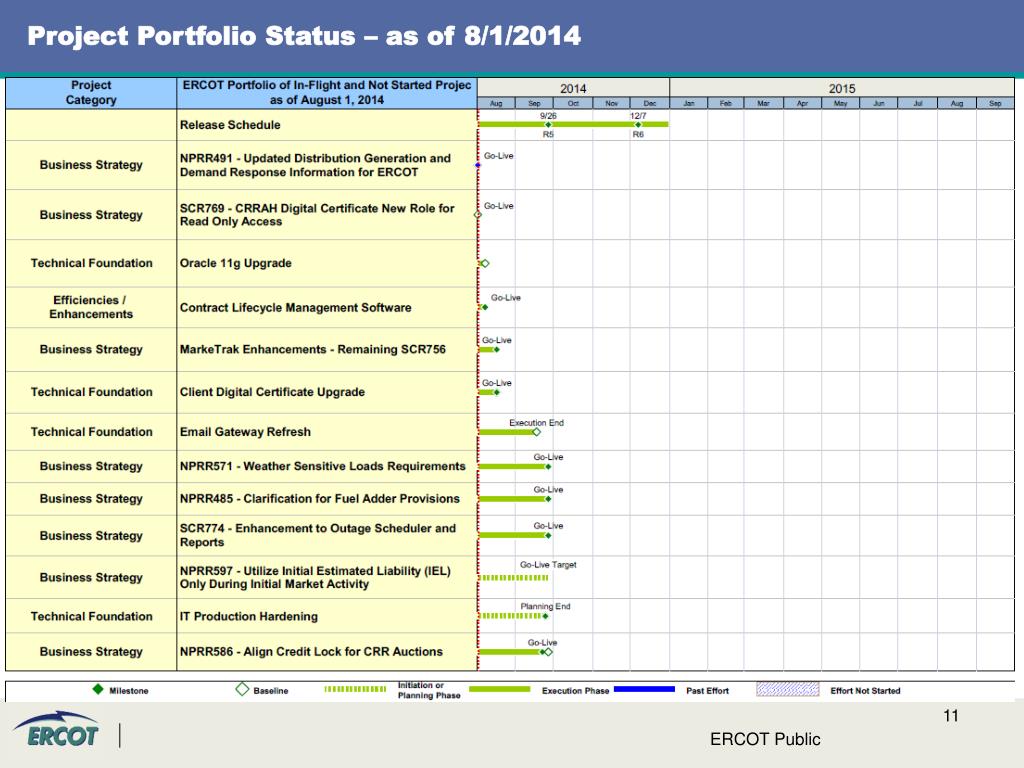The width and height of the screenshot is (1024, 768).
Task: Click the Project Category column header
Action: coord(91,93)
